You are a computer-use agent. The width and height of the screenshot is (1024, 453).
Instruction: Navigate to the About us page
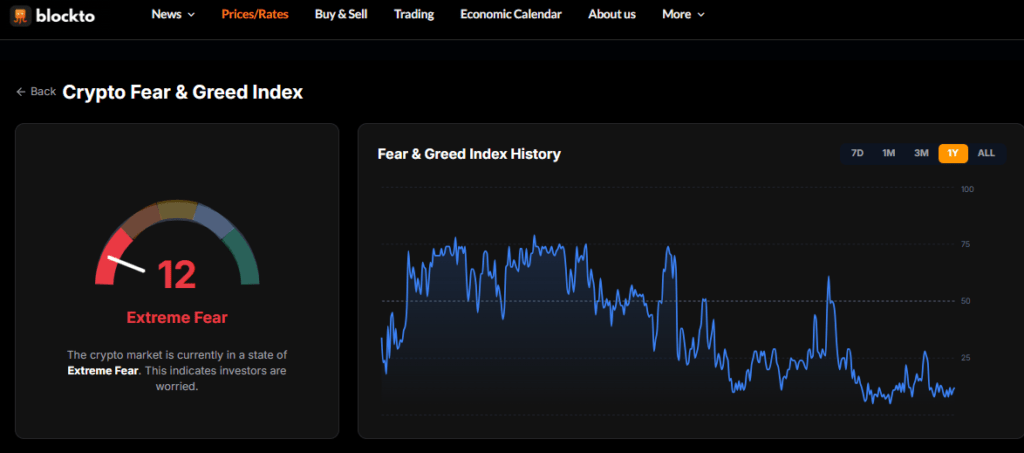(x=612, y=14)
